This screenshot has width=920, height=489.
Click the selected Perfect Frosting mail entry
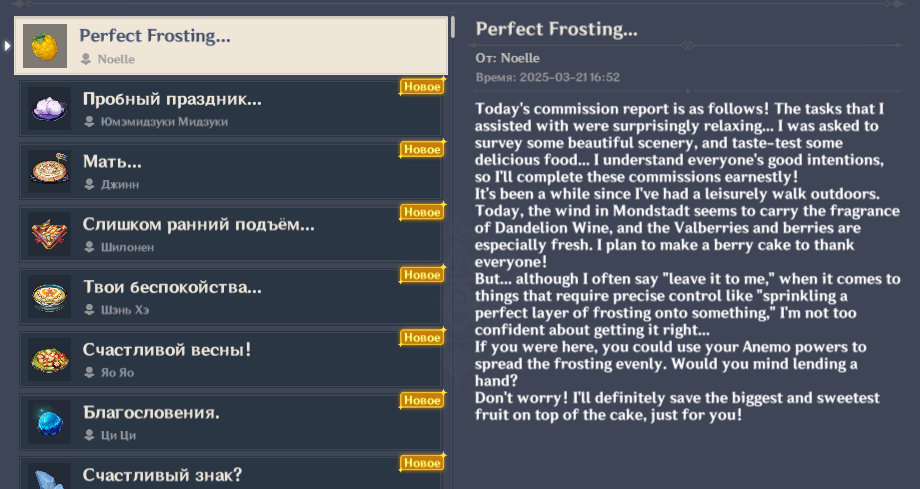pyautogui.click(x=231, y=46)
